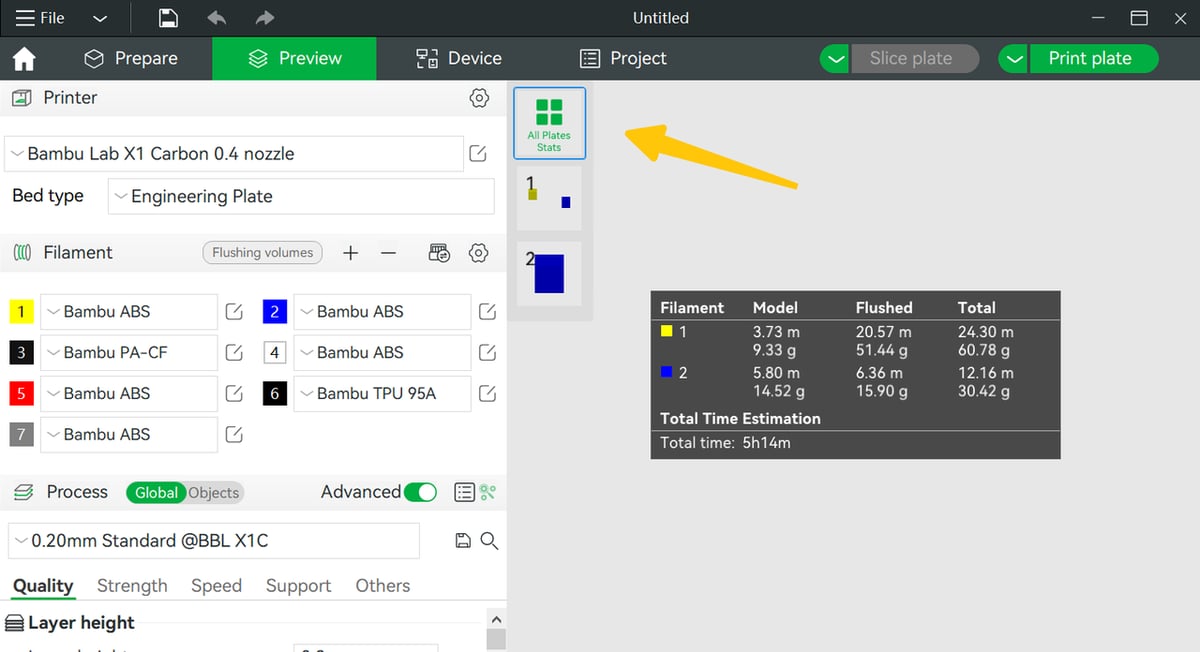The width and height of the screenshot is (1200, 652).
Task: Open filament 1 Bambu ABS dropdown
Action: click(129, 312)
